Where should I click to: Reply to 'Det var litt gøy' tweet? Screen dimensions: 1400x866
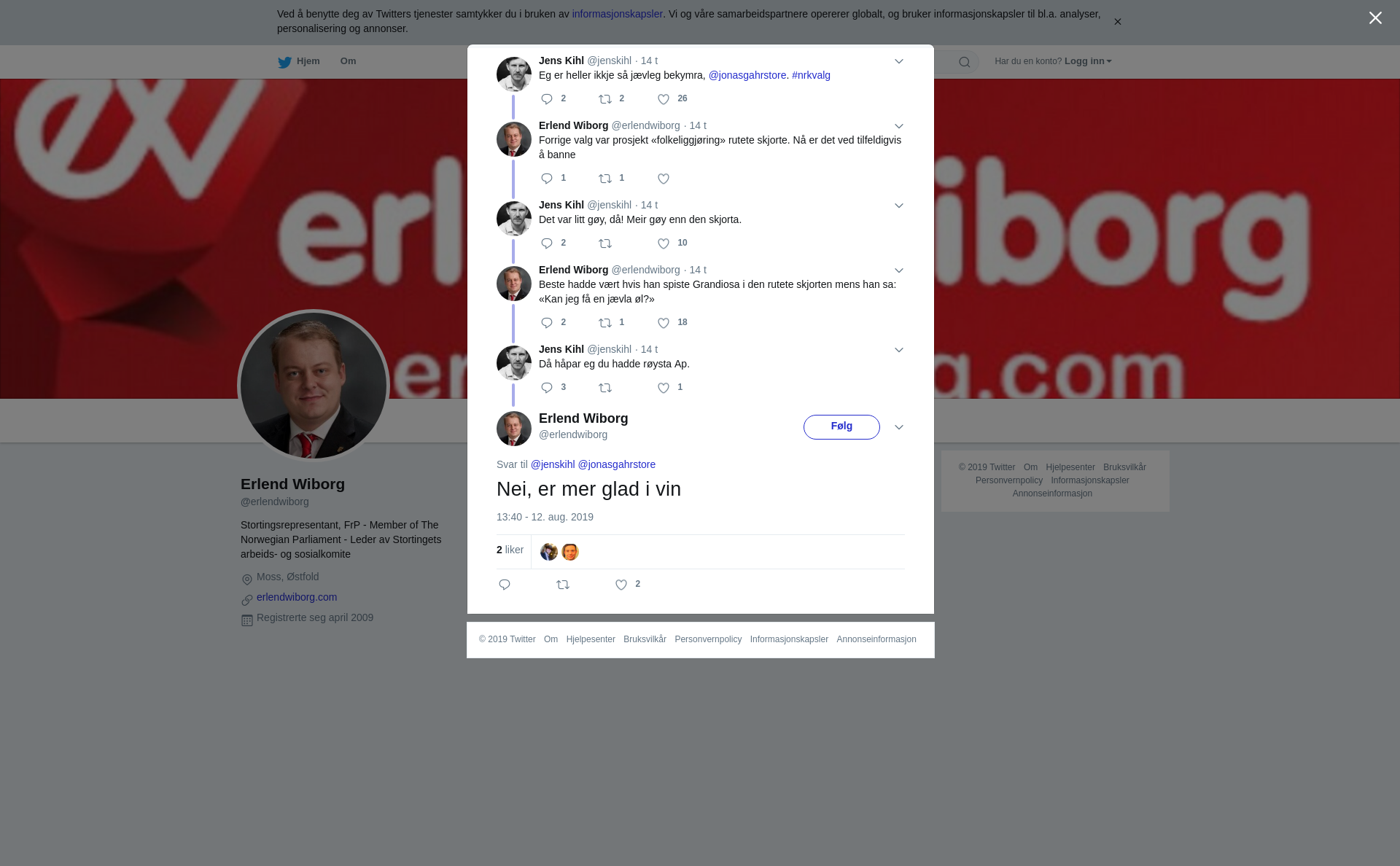click(x=547, y=243)
